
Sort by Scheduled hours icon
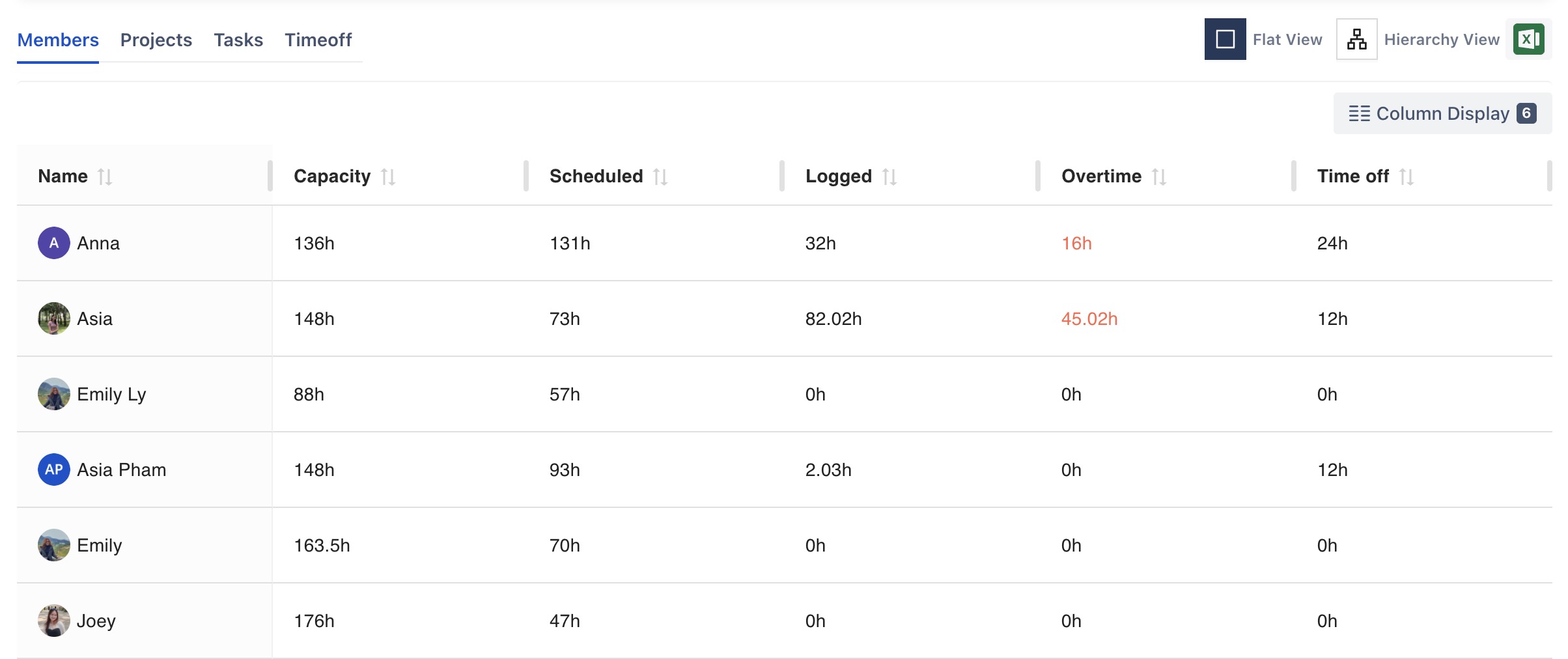point(660,176)
